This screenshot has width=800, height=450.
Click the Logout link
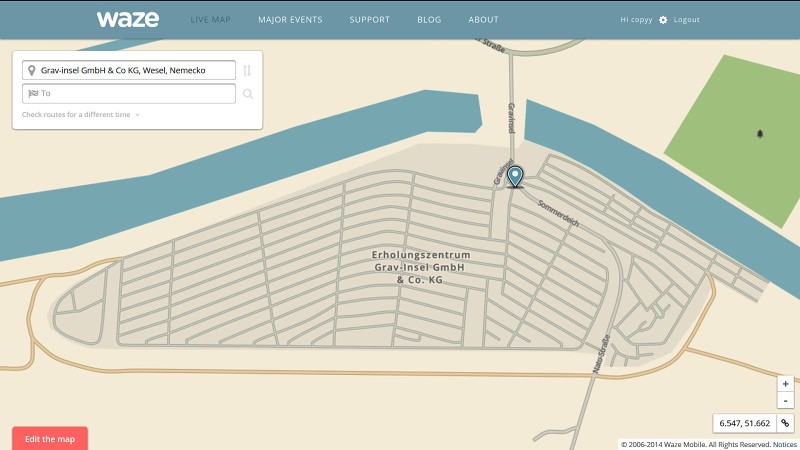point(687,20)
